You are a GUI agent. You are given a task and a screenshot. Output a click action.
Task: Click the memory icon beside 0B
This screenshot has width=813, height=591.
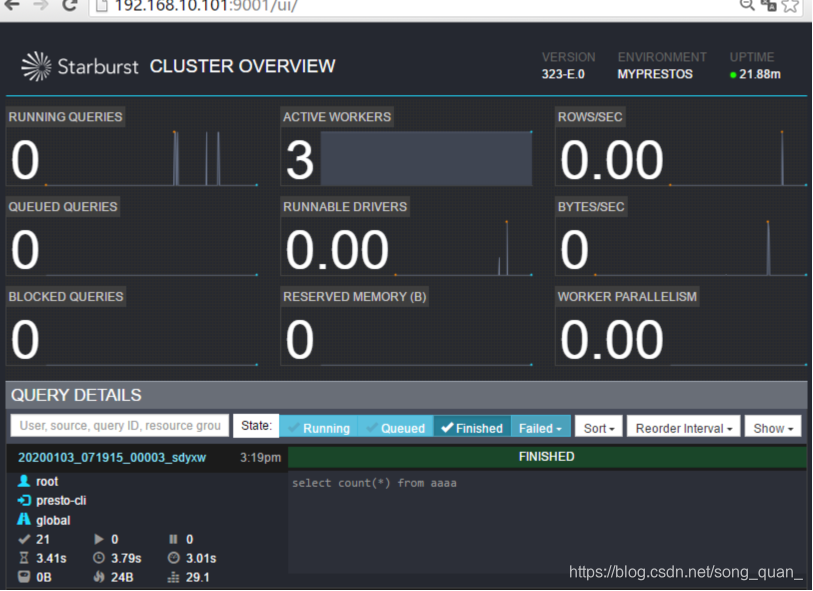pyautogui.click(x=24, y=576)
